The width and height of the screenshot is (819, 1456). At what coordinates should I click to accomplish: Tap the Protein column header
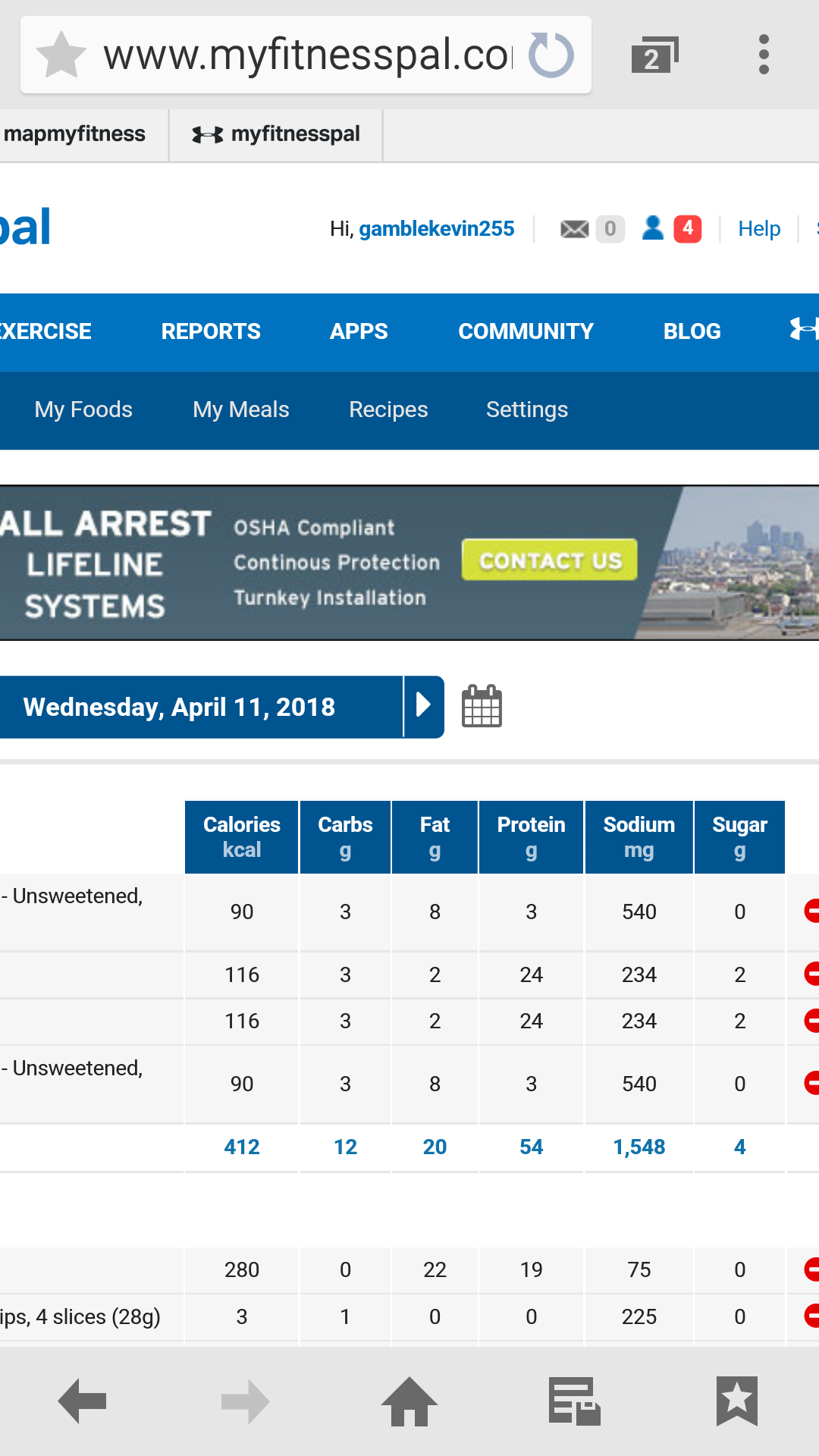tap(531, 837)
